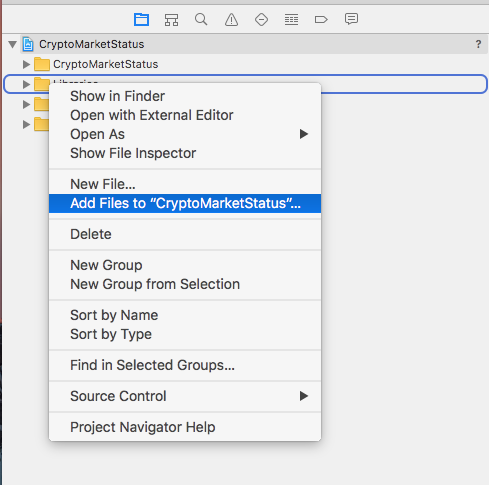Expand the highlighted Libraries folder

click(26, 84)
